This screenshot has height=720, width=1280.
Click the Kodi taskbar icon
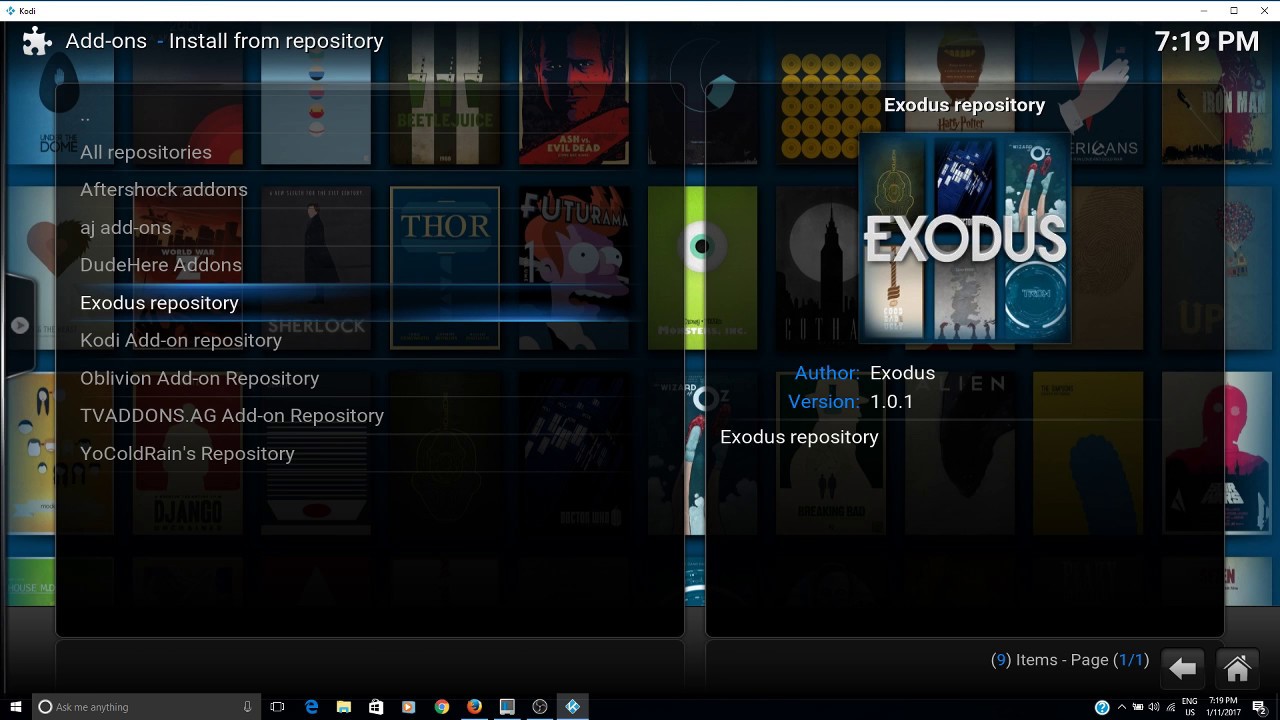click(x=573, y=707)
